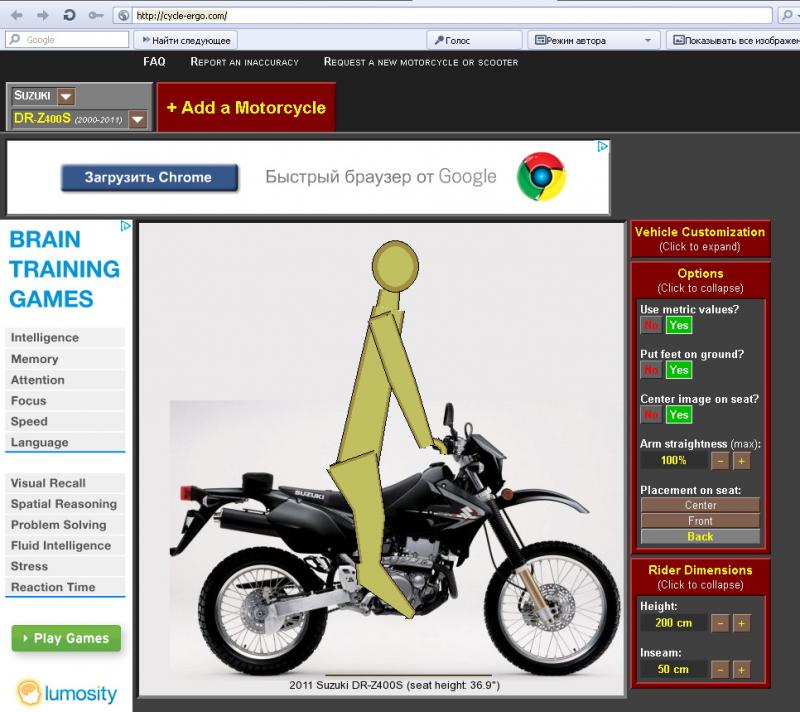Click the Chrome logo in the banner ad
Image resolution: width=800 pixels, height=712 pixels.
pyautogui.click(x=541, y=176)
